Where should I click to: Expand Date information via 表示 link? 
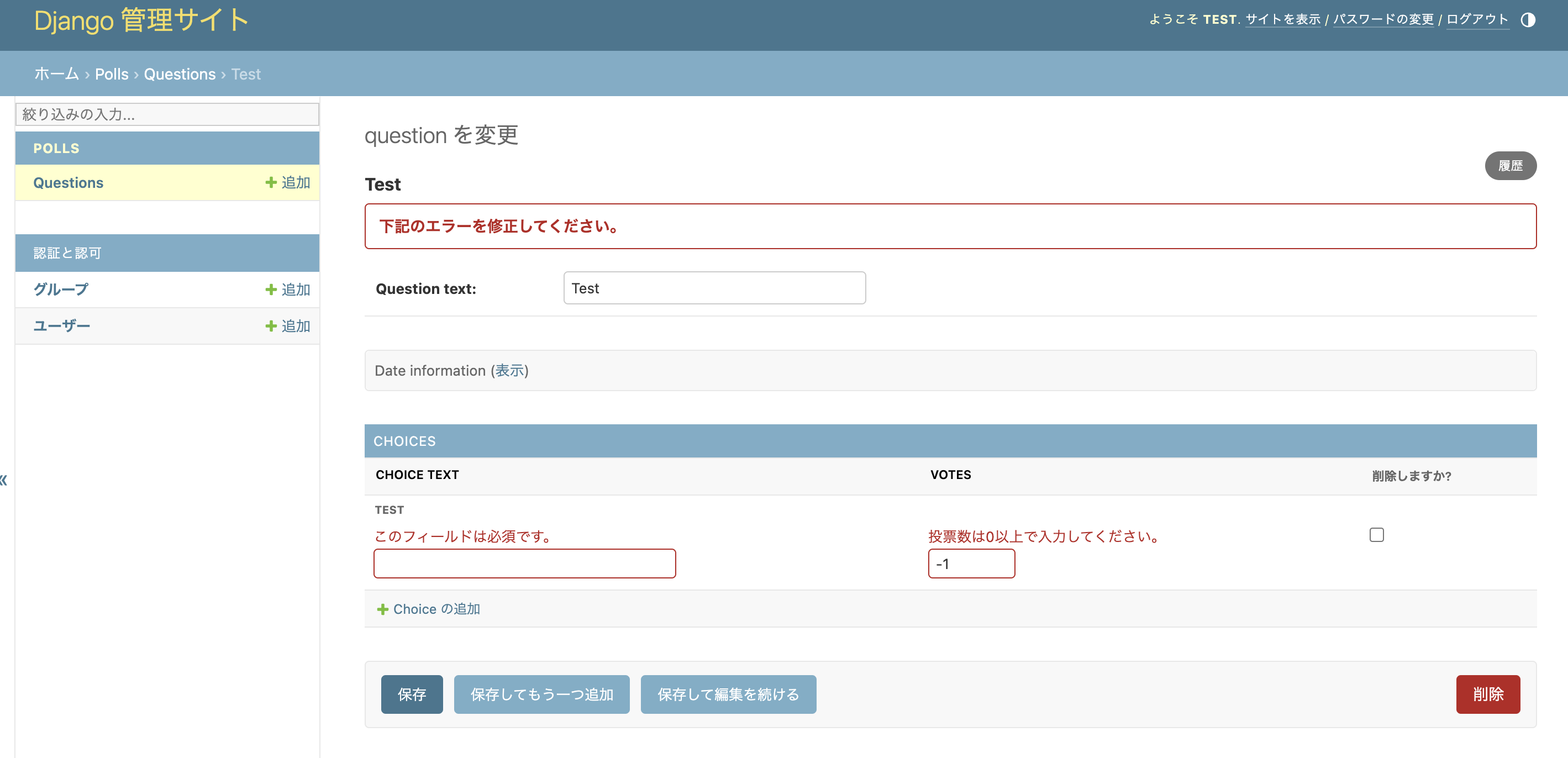pyautogui.click(x=509, y=371)
